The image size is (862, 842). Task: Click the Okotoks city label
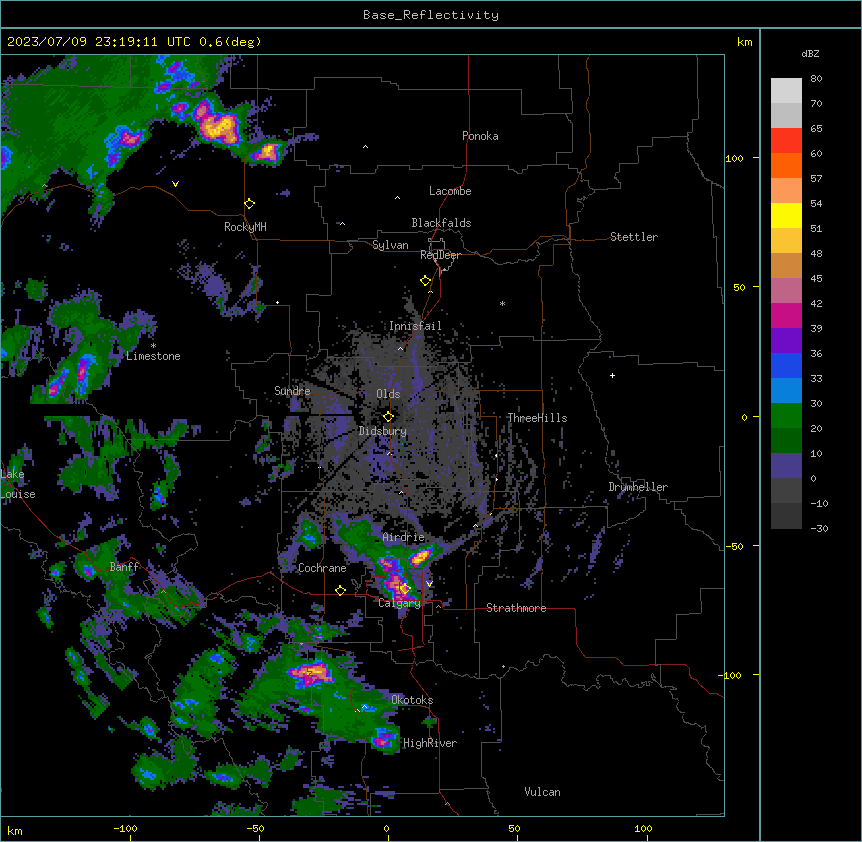[412, 700]
